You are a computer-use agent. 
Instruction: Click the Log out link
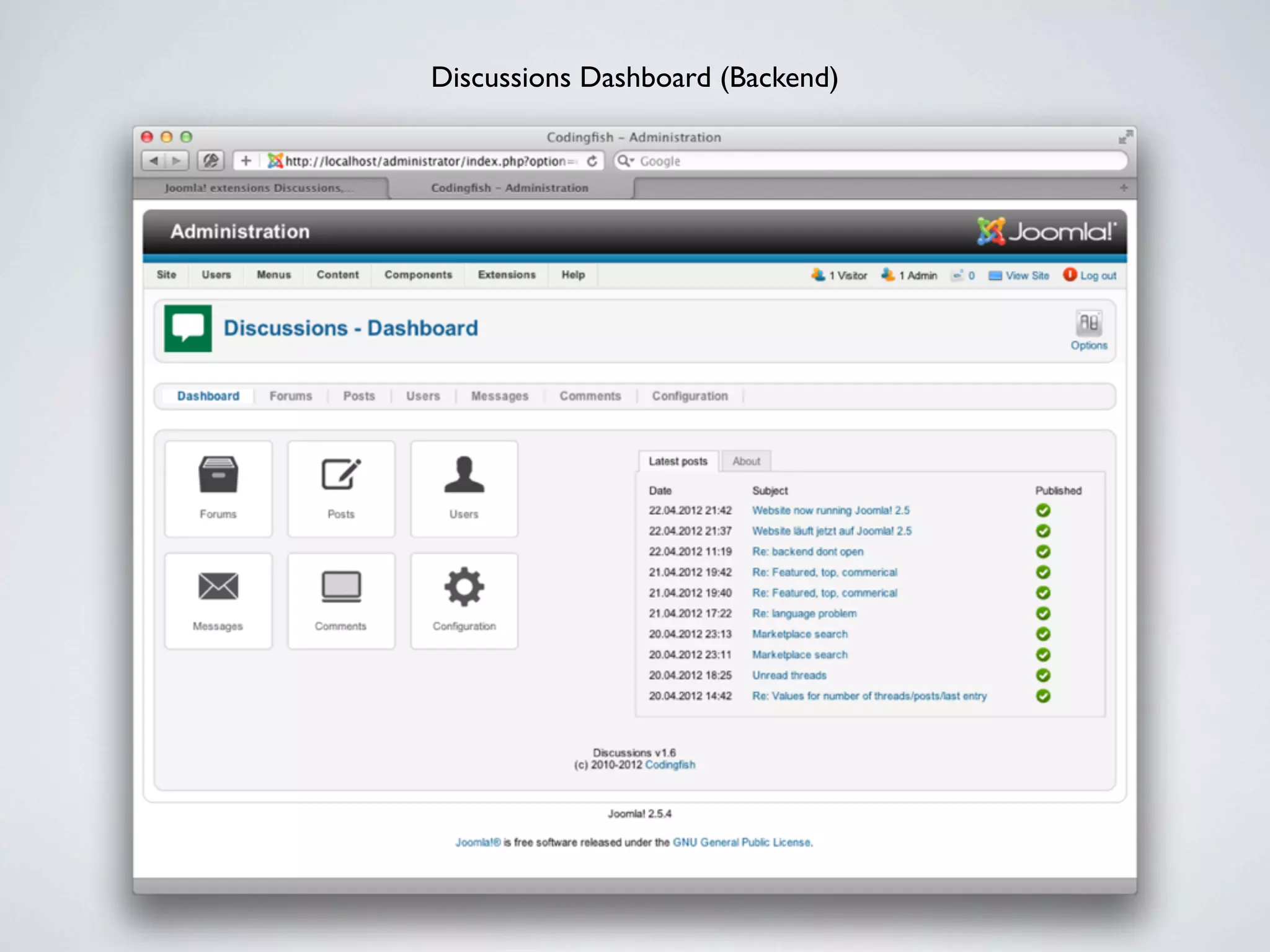coord(1090,275)
